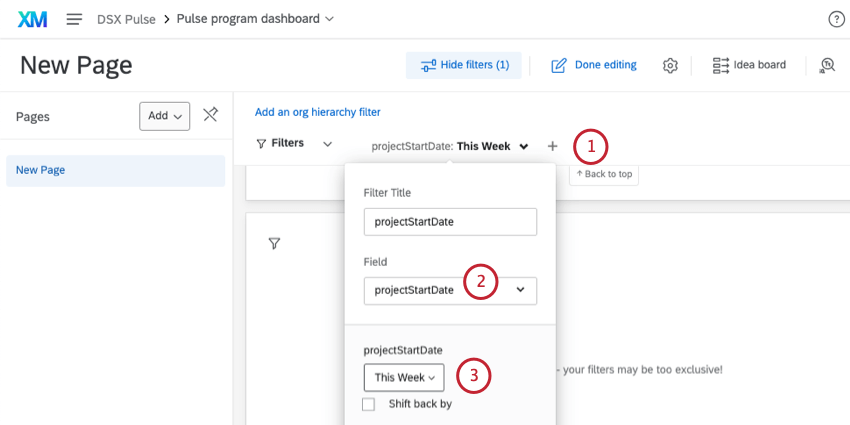This screenshot has width=850, height=425.
Task: Open the hamburger navigation menu
Action: pos(74,19)
